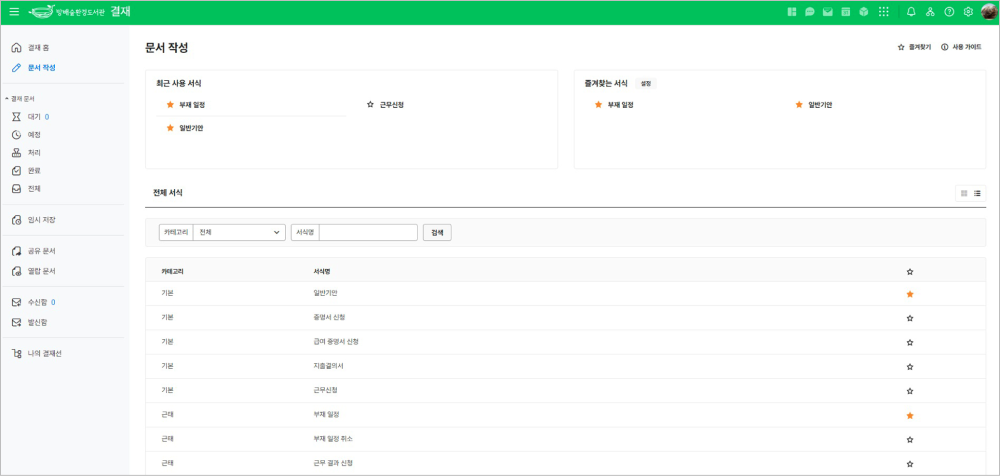Click the notification bell icon

pos(911,12)
